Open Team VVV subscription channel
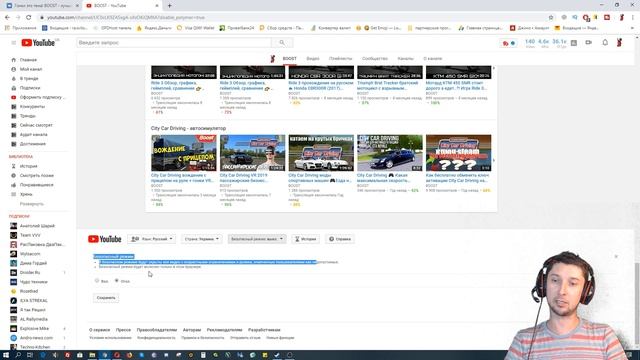 pos(30,235)
